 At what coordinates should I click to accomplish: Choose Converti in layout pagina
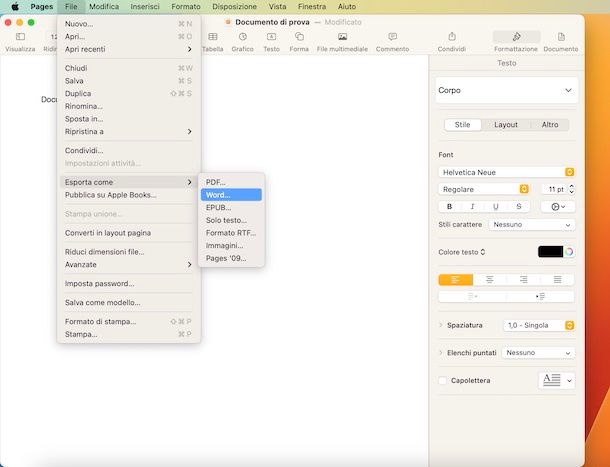click(128, 233)
